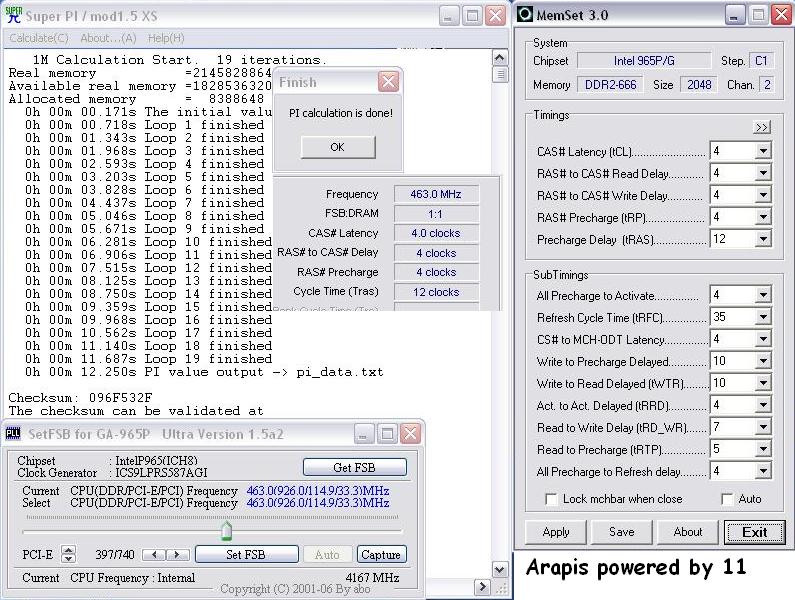
Task: Click Checksum: 096F532F line in Super PI
Action: [80, 397]
